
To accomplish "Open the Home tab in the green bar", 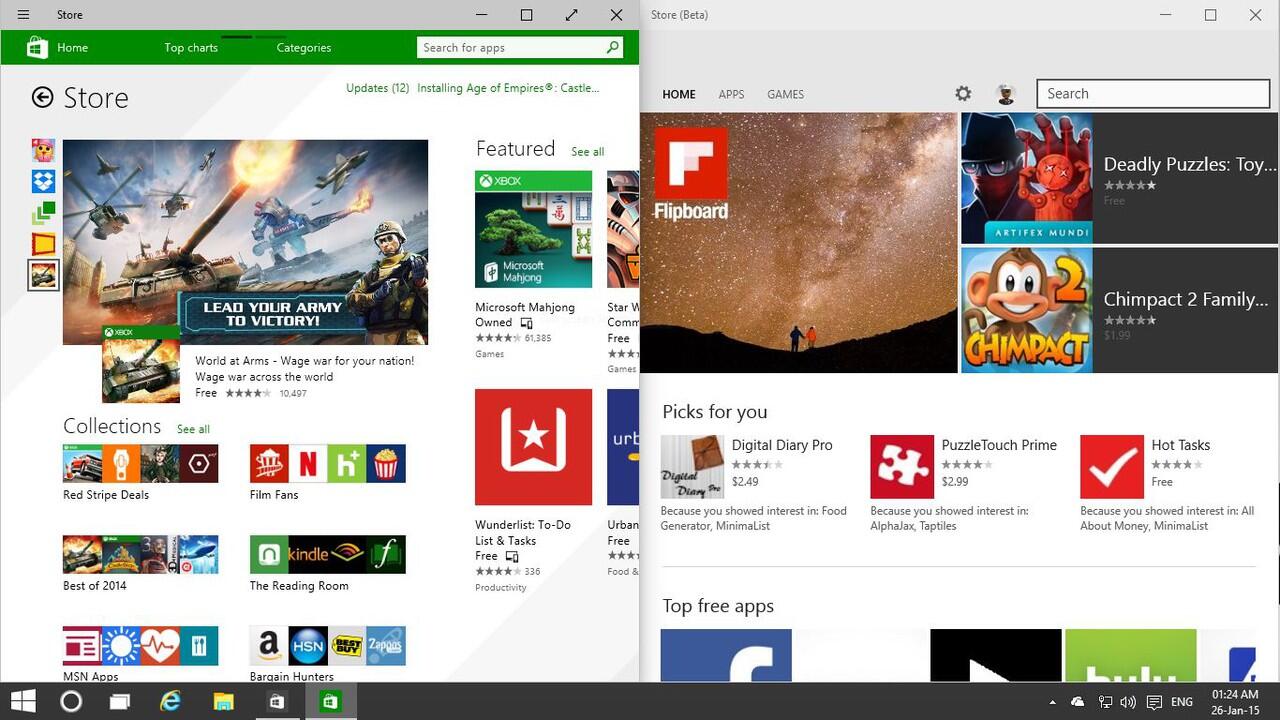I will click(x=72, y=47).
